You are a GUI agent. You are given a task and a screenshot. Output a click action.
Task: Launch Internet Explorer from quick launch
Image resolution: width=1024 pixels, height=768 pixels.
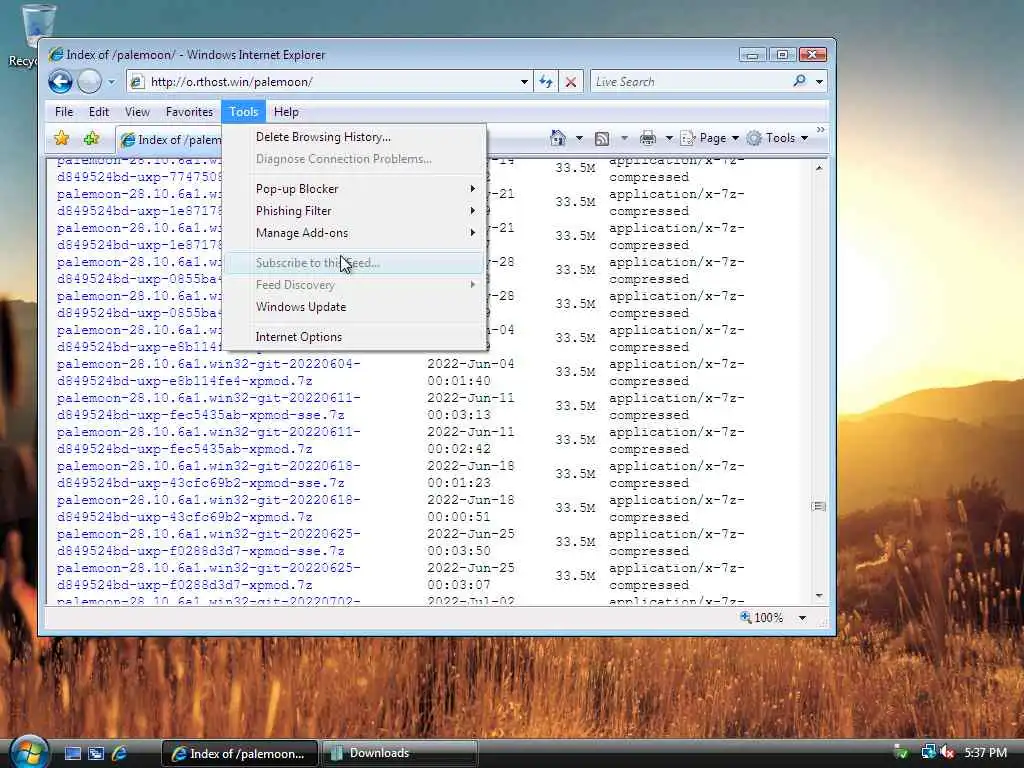119,754
